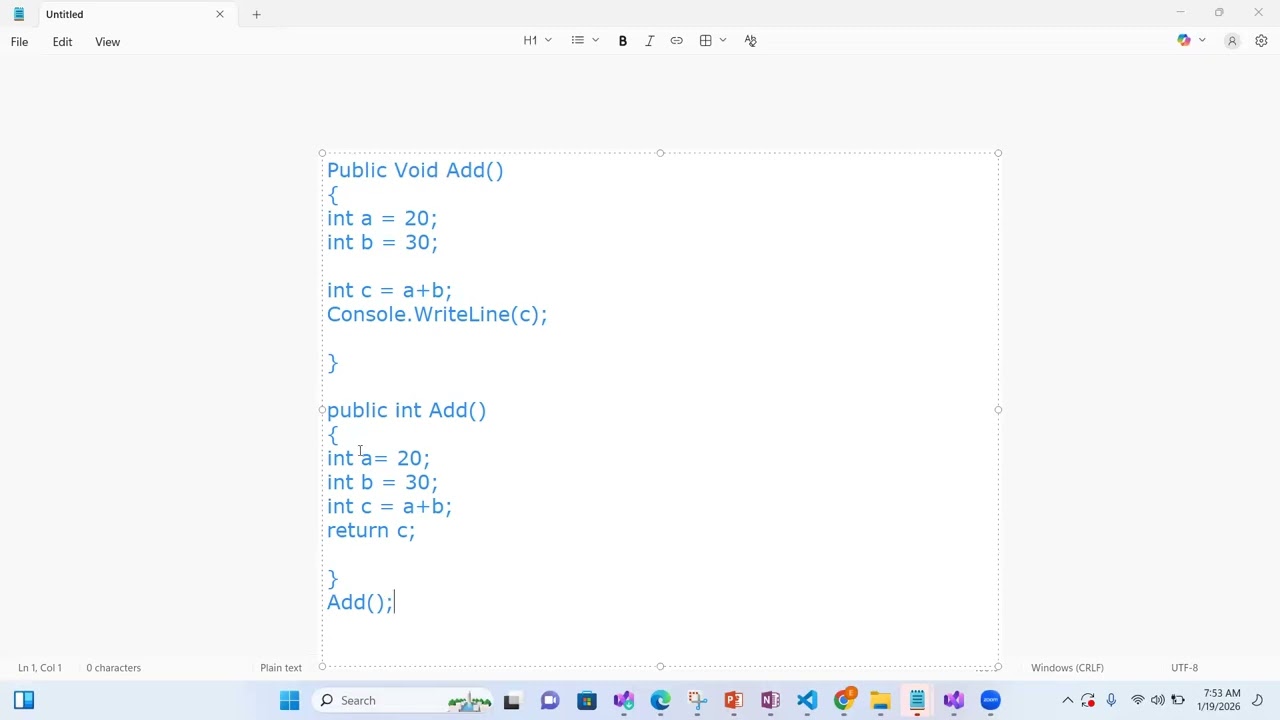The width and height of the screenshot is (1280, 720).
Task: Click the last line 'Add();'
Action: [x=360, y=603]
